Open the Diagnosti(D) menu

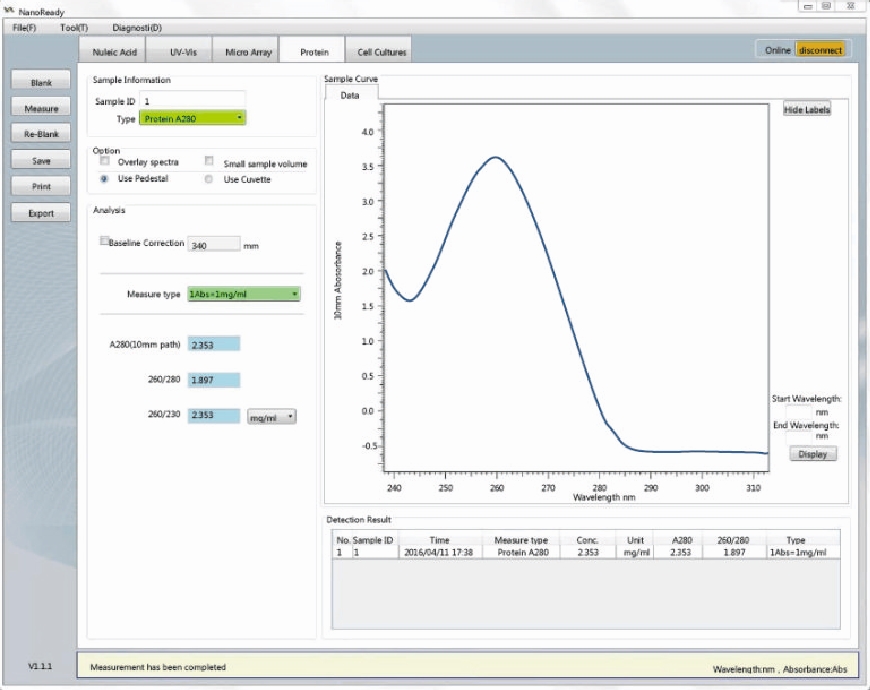[x=137, y=28]
